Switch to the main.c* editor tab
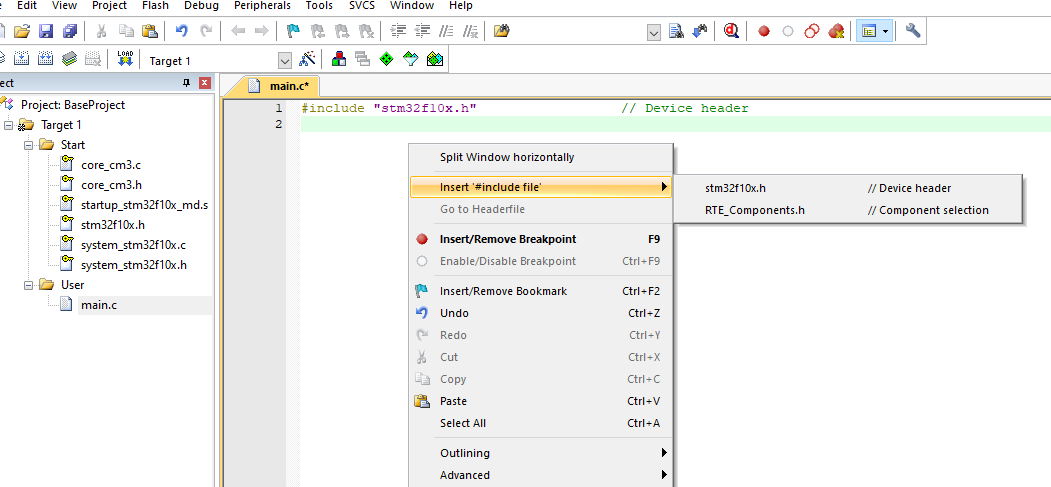Viewport: 1051px width, 487px height. (x=282, y=86)
